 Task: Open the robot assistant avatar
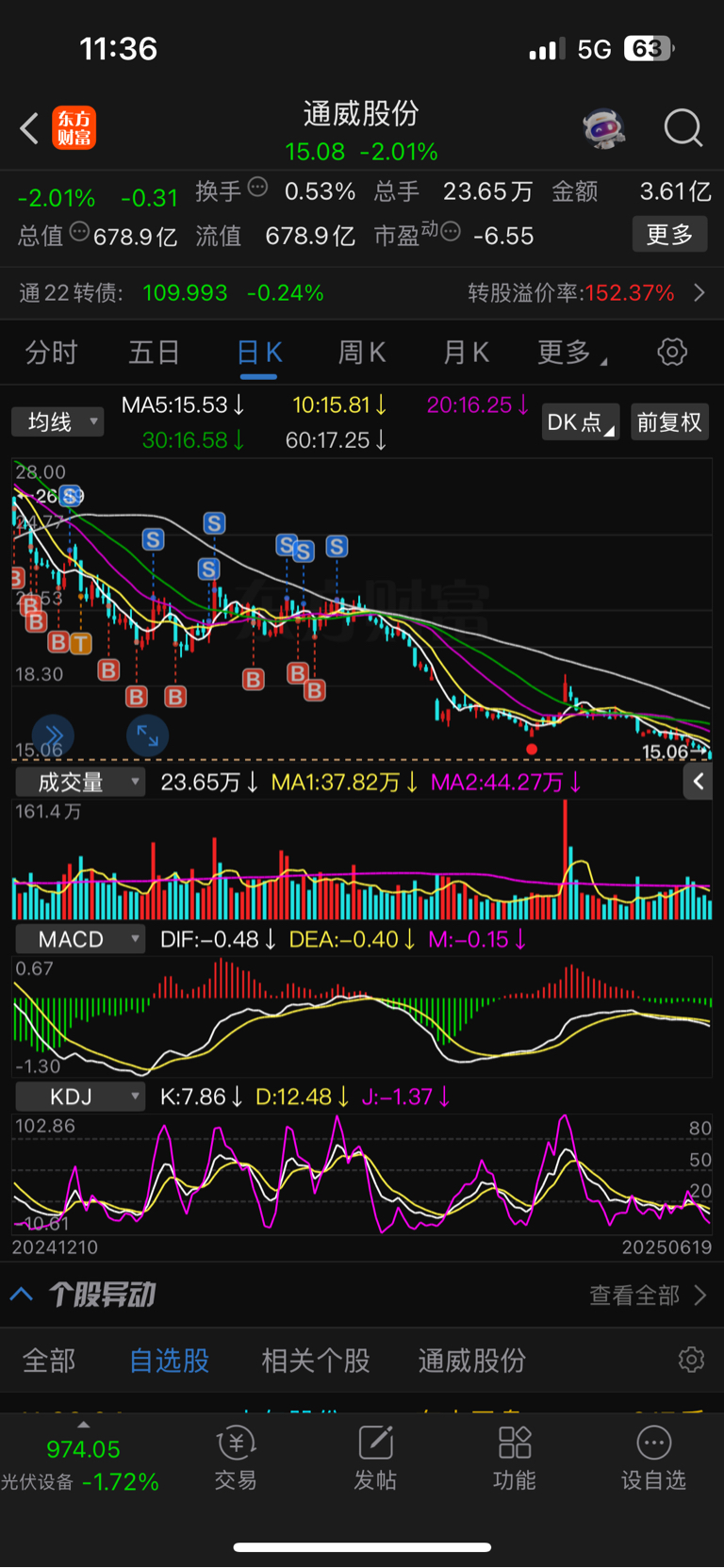coord(604,127)
